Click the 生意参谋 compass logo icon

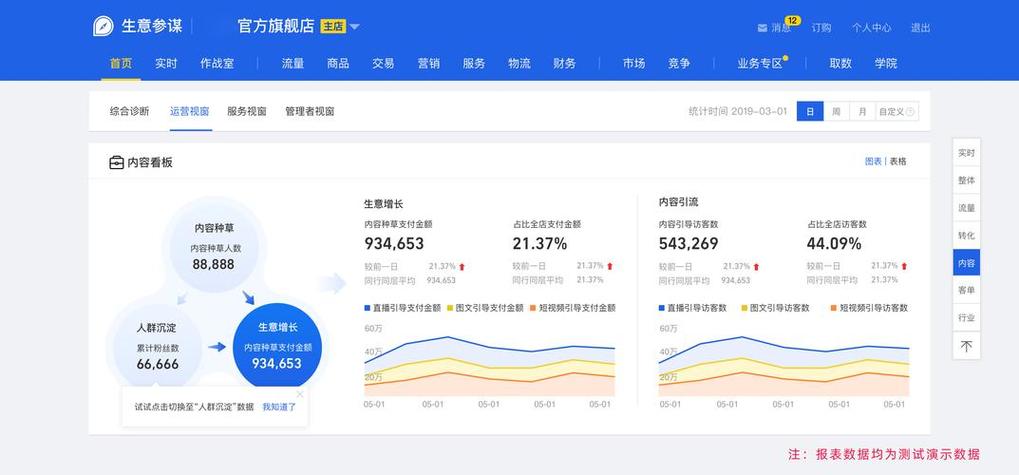(x=103, y=26)
